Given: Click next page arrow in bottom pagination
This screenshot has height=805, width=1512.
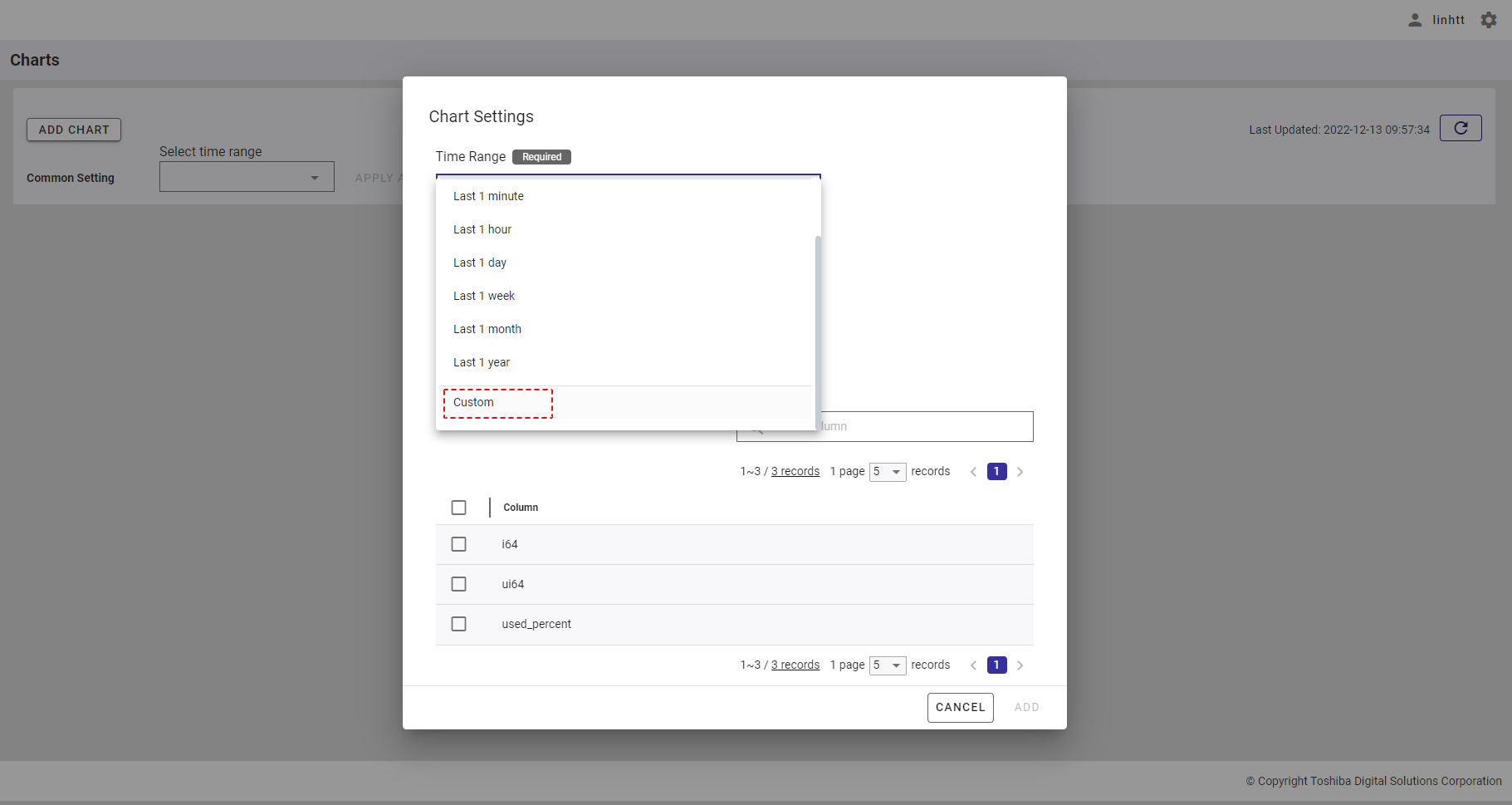Looking at the screenshot, I should tap(1020, 665).
